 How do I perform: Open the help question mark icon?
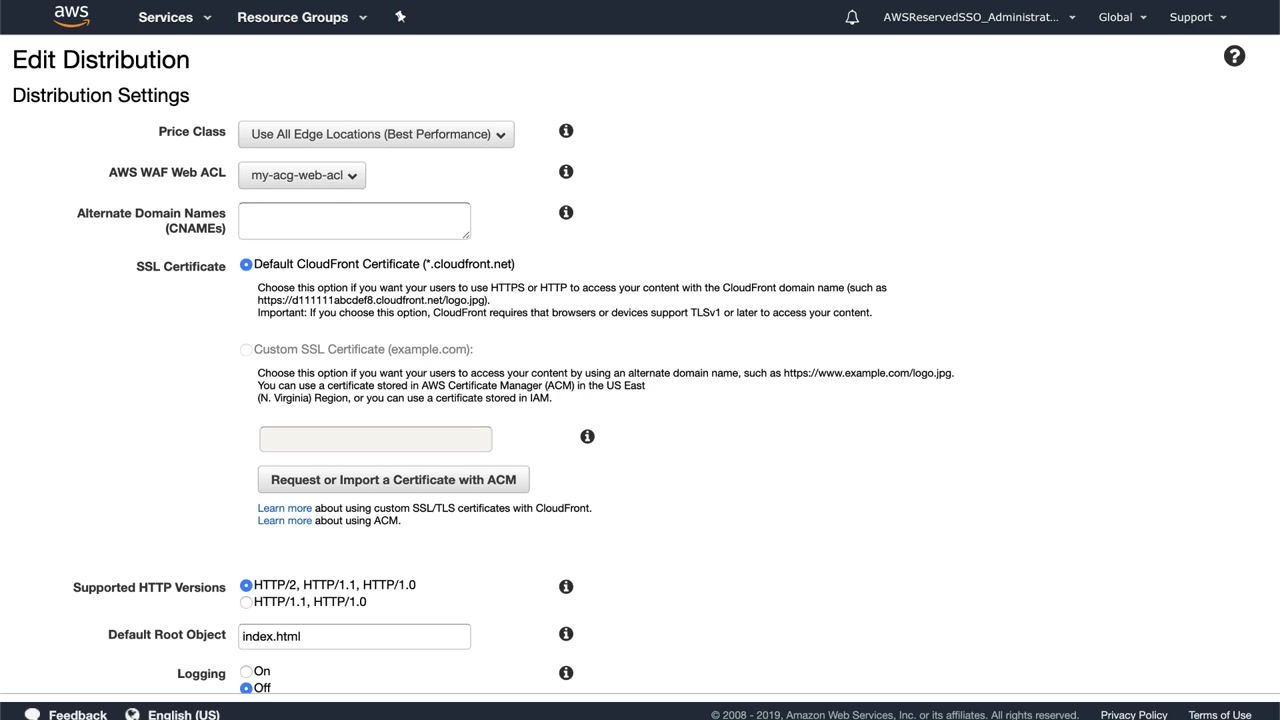click(1235, 56)
